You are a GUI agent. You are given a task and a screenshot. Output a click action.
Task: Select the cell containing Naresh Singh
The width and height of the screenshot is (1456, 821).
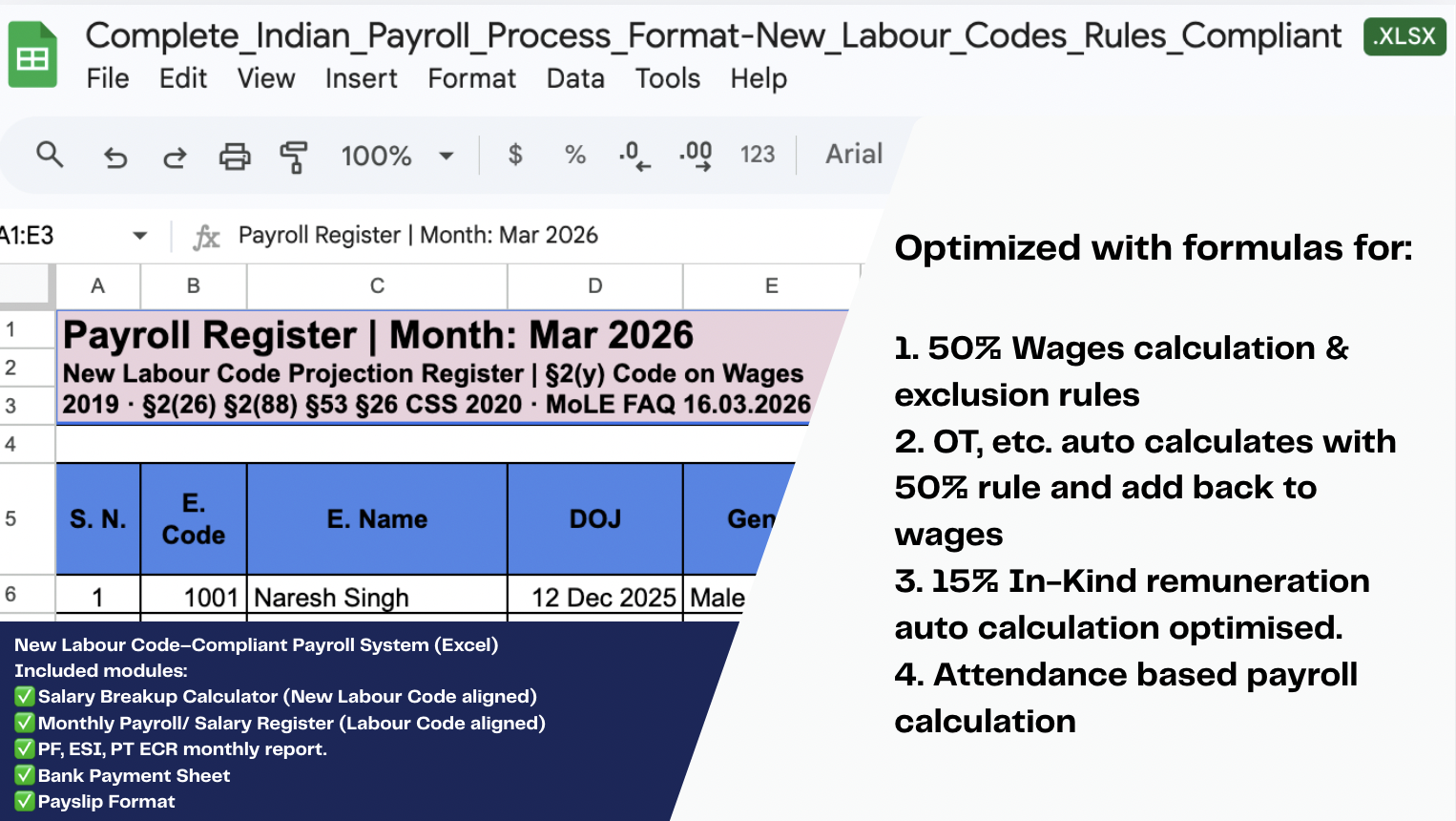pyautogui.click(x=377, y=598)
